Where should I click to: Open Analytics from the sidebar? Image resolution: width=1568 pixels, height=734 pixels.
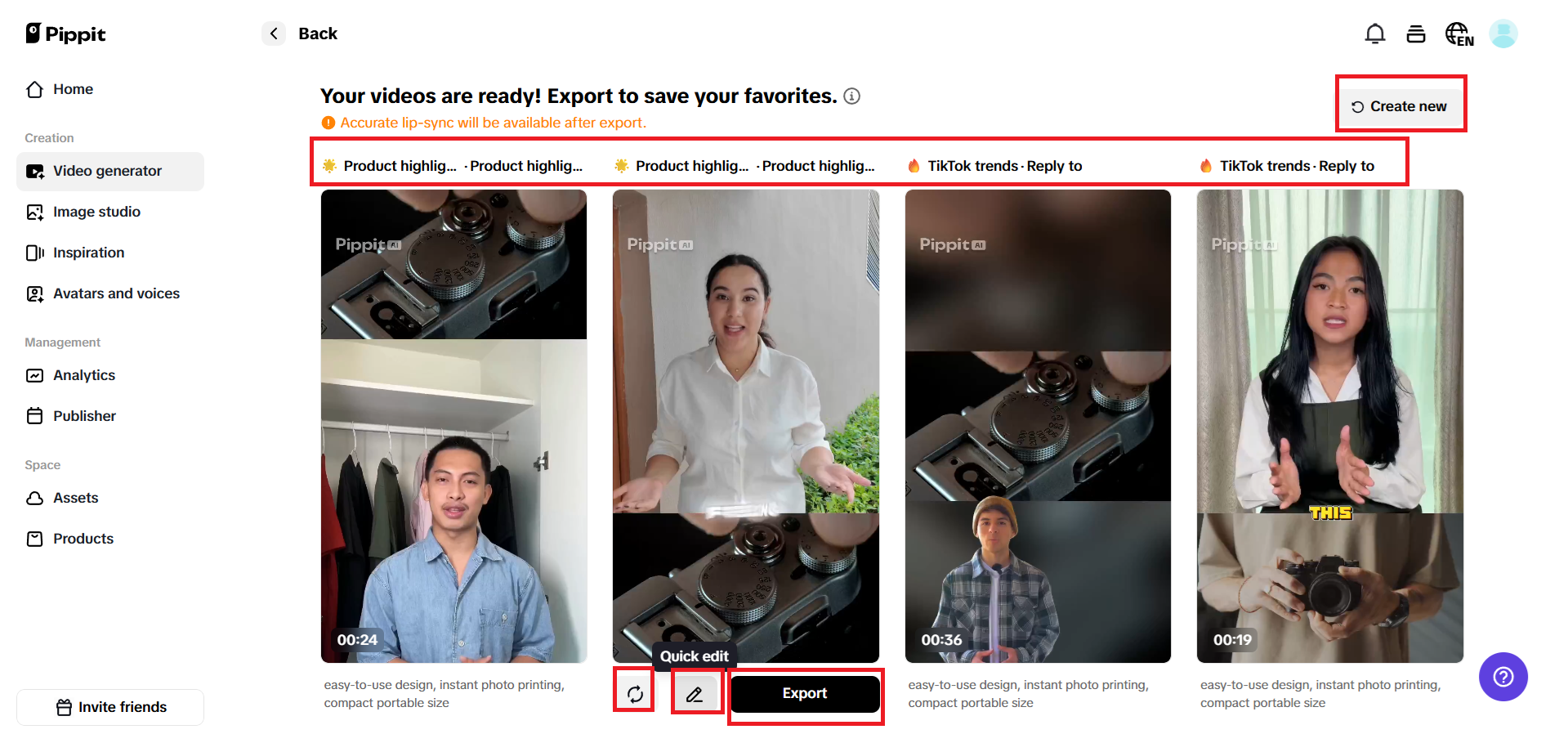point(110,375)
